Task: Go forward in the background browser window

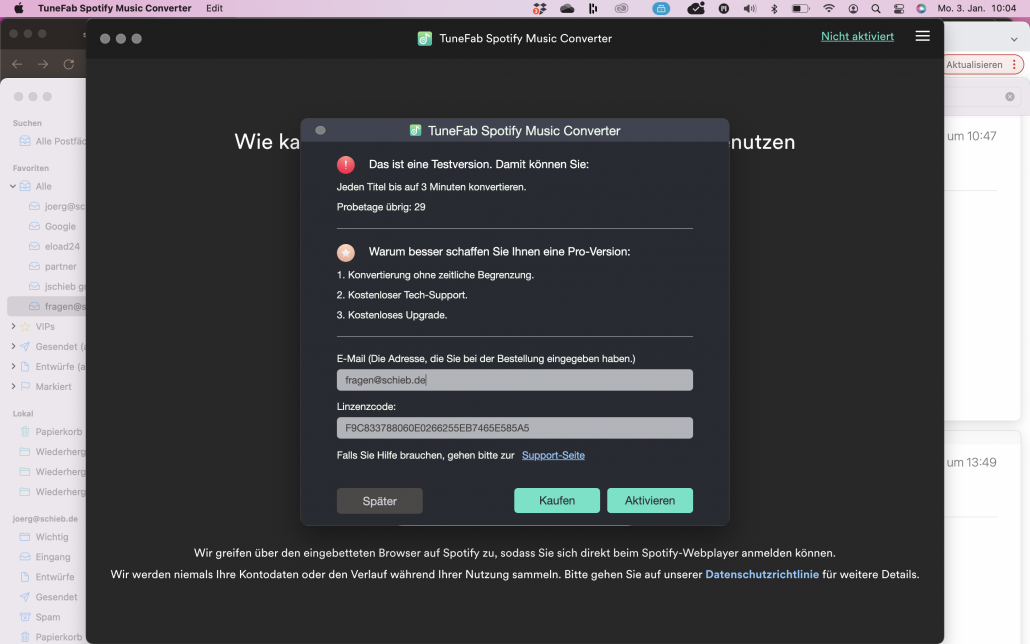Action: (x=43, y=64)
